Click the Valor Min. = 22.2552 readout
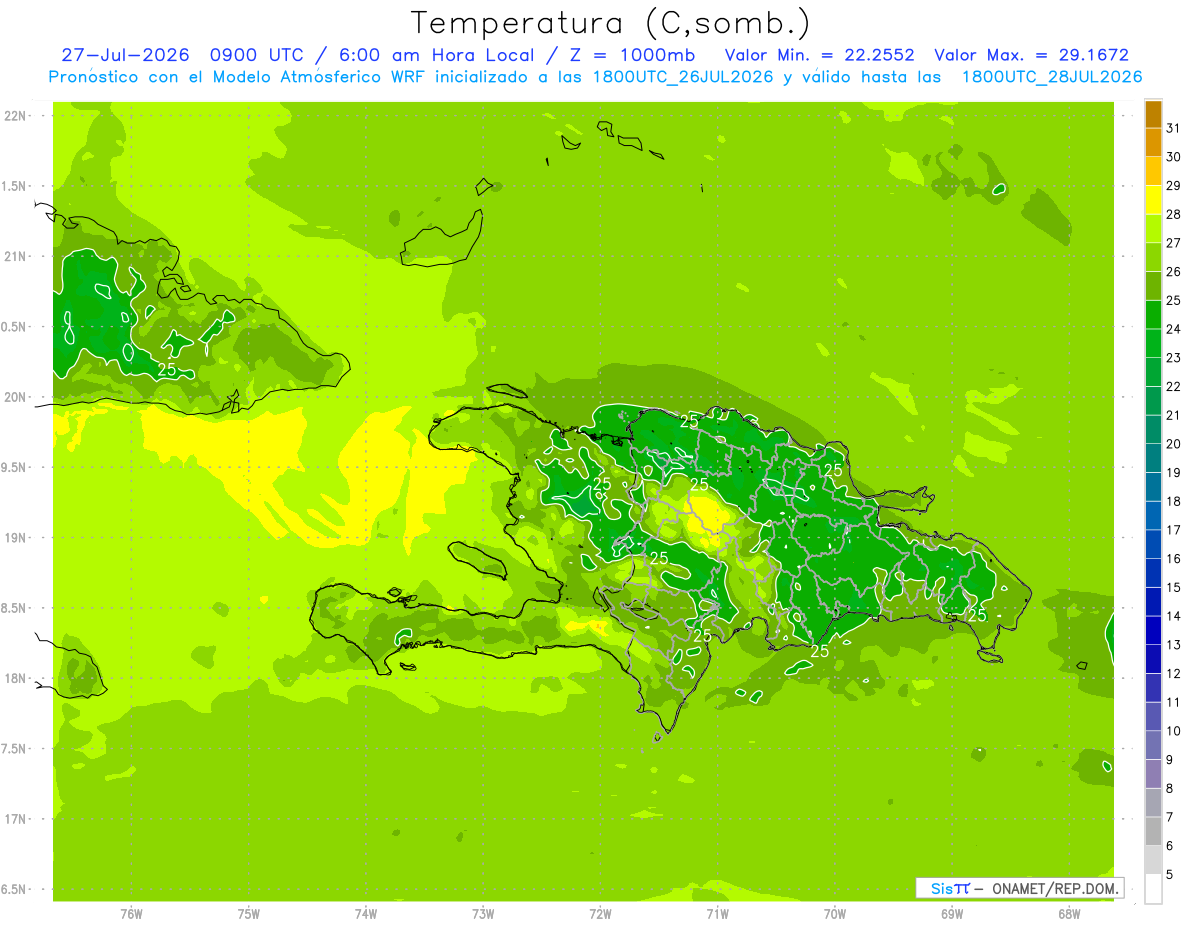The width and height of the screenshot is (1200, 927). pos(819,55)
